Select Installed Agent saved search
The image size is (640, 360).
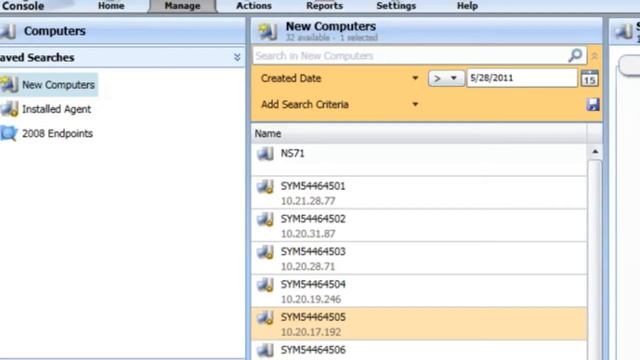tap(56, 109)
